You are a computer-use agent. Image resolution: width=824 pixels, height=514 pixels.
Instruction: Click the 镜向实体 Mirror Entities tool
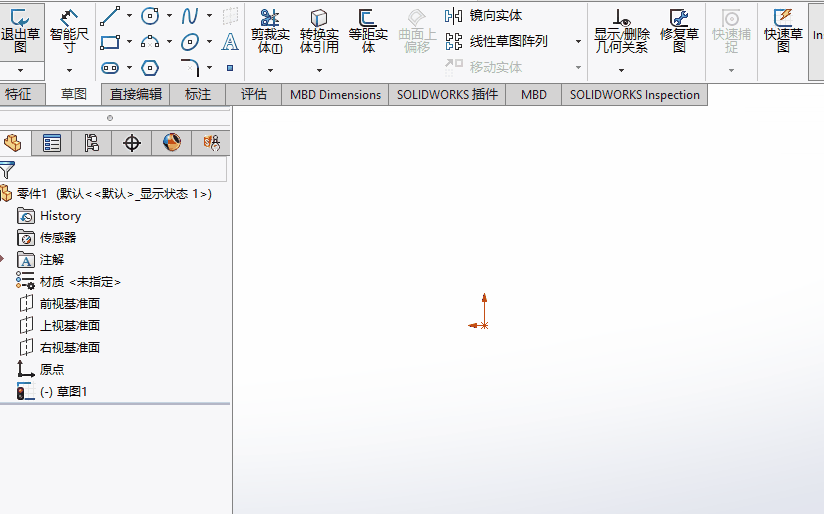click(483, 16)
